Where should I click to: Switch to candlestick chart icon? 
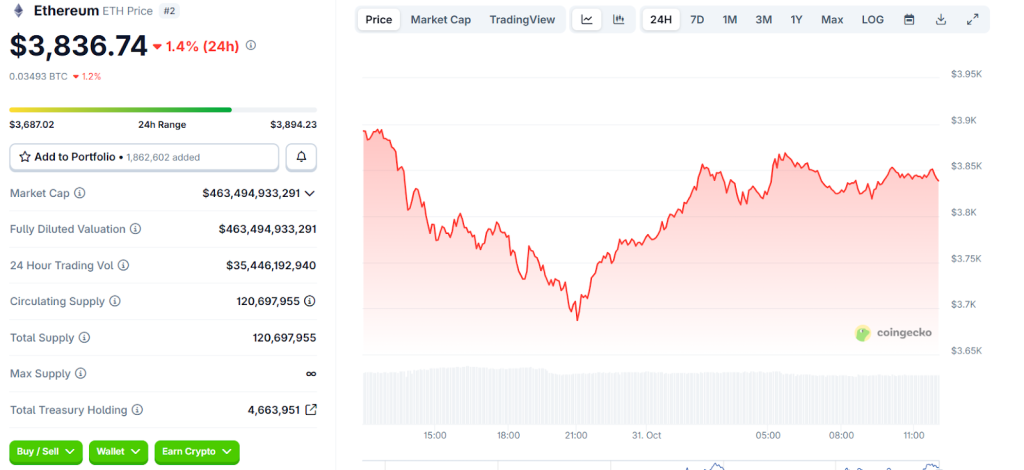coord(618,20)
